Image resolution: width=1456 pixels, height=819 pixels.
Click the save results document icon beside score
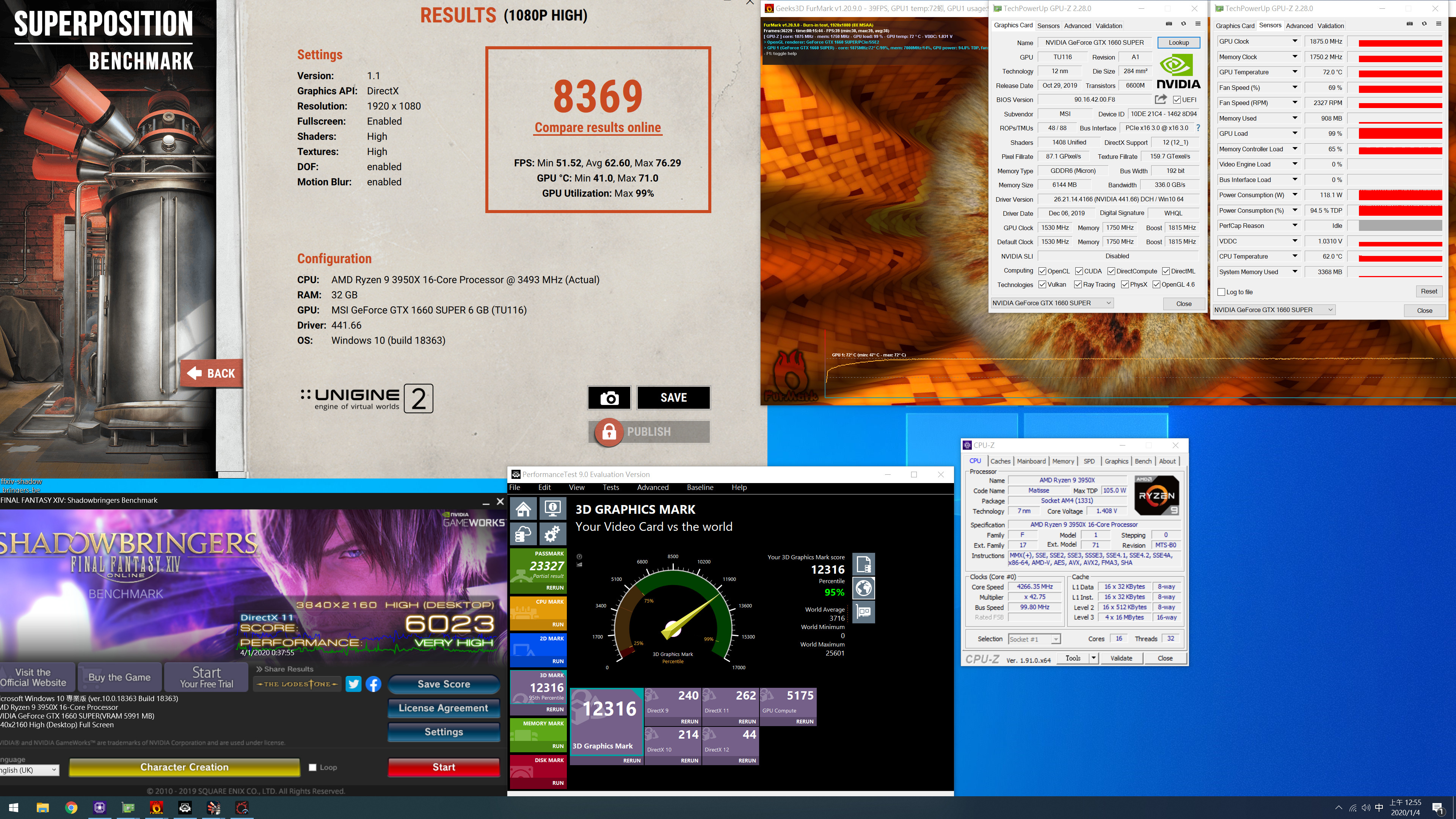tap(864, 563)
